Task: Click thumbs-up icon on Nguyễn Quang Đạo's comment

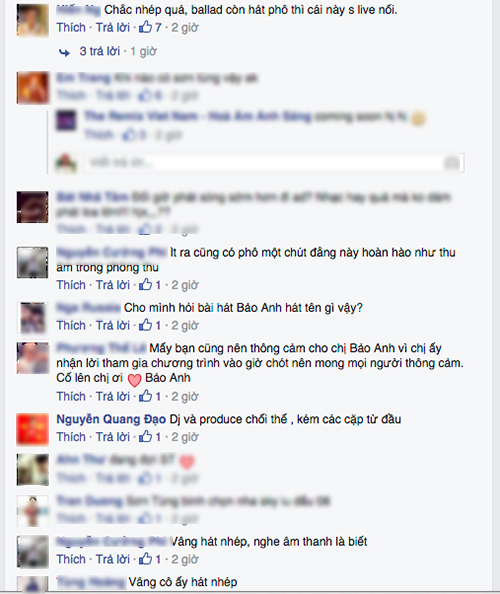Action: 145,436
